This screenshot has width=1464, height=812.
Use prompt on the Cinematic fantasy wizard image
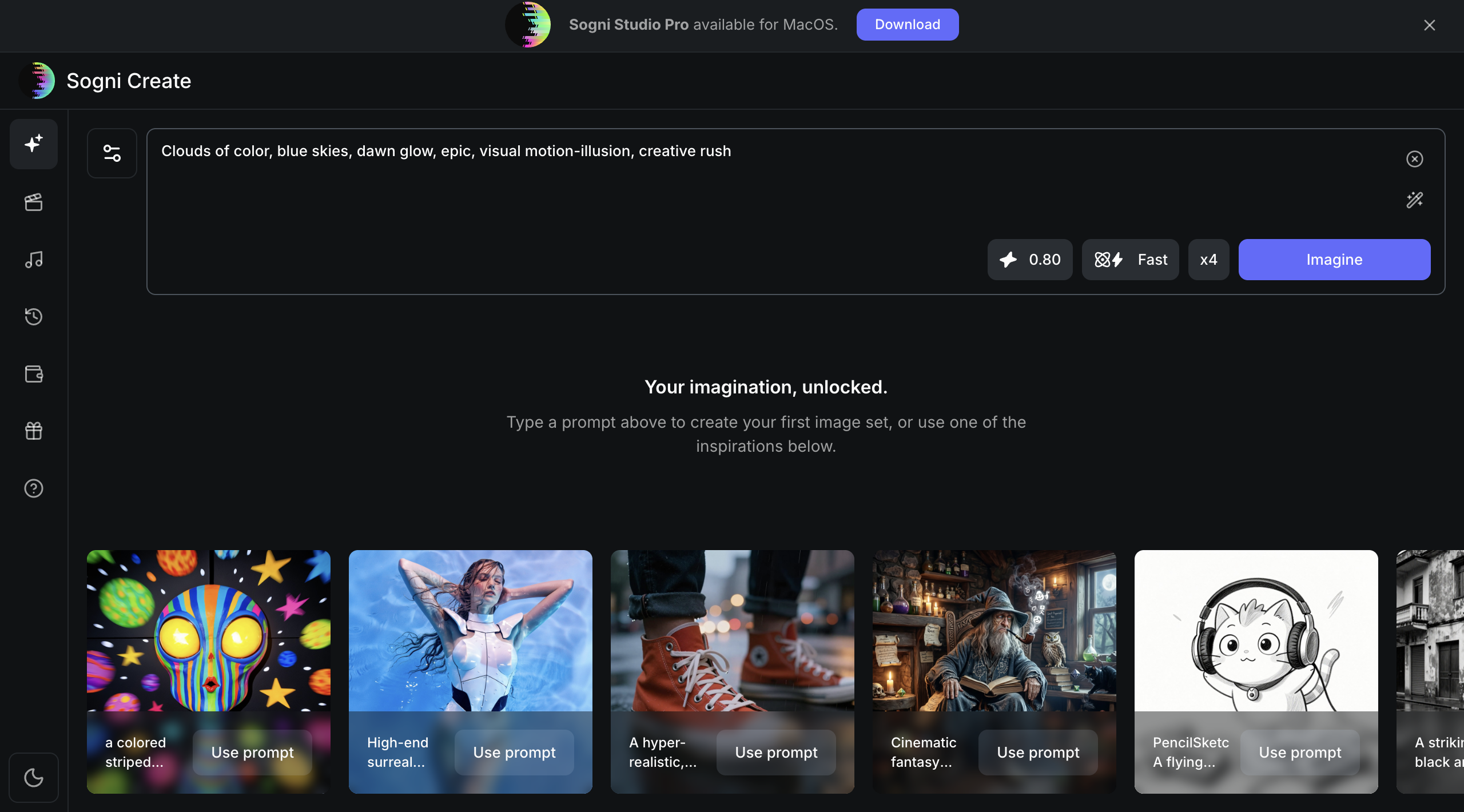1037,752
